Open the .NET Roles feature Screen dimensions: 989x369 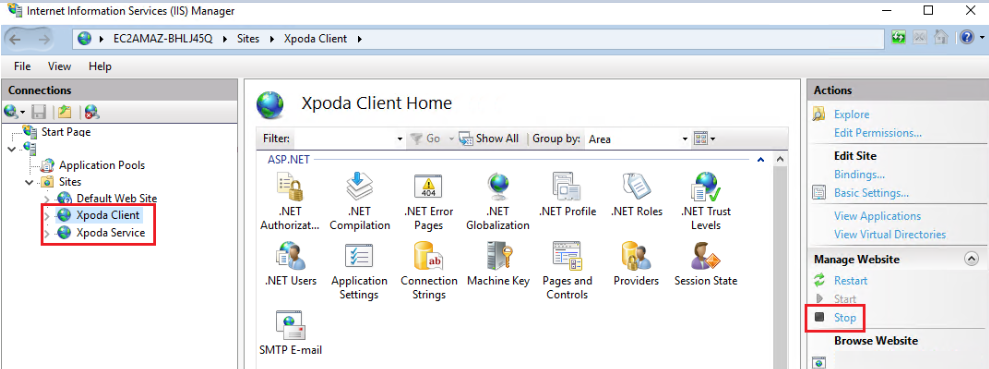point(636,194)
